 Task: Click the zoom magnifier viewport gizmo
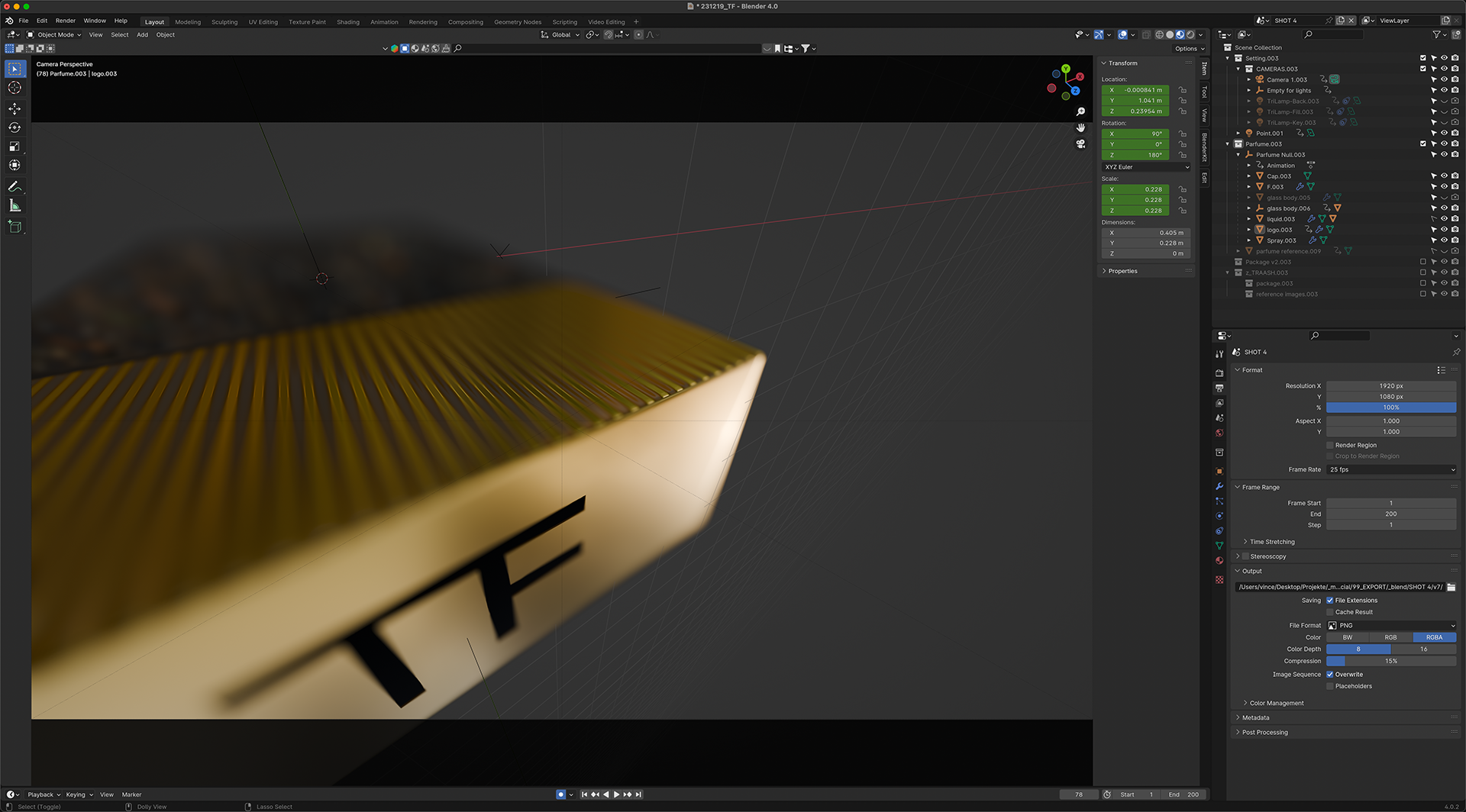pos(1080,112)
